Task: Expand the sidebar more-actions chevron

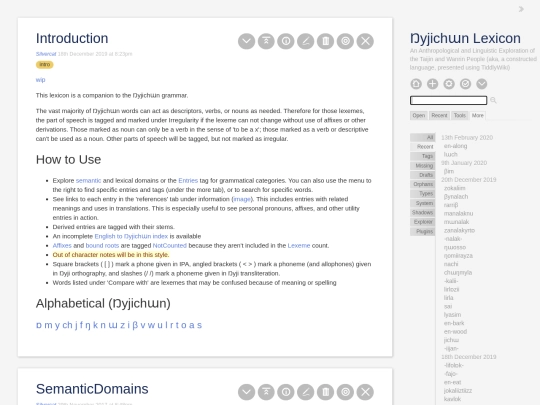Action: point(482,84)
